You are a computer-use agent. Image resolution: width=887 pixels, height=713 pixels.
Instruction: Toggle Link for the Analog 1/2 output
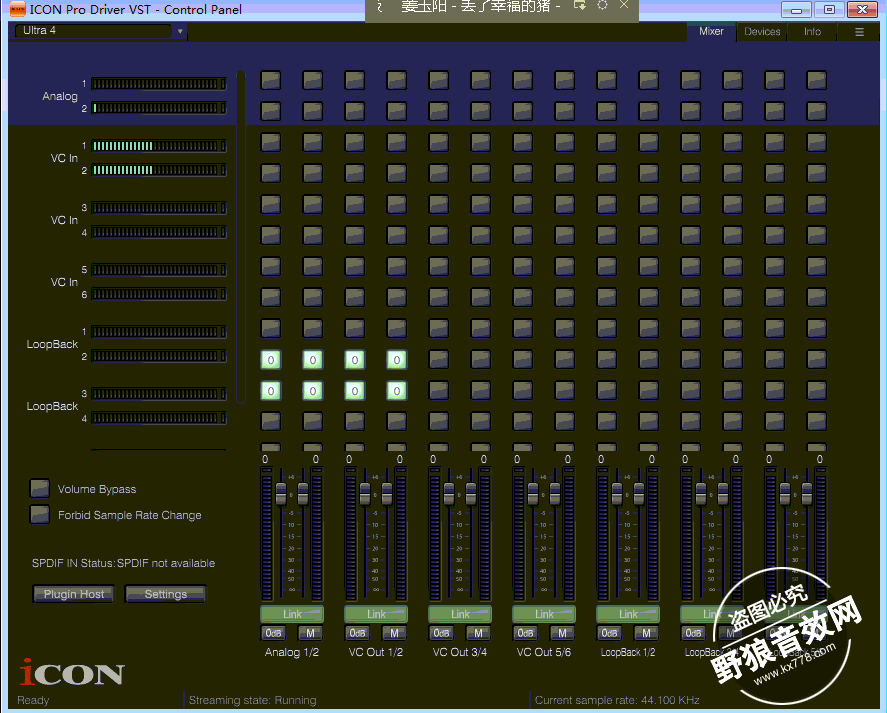point(292,614)
